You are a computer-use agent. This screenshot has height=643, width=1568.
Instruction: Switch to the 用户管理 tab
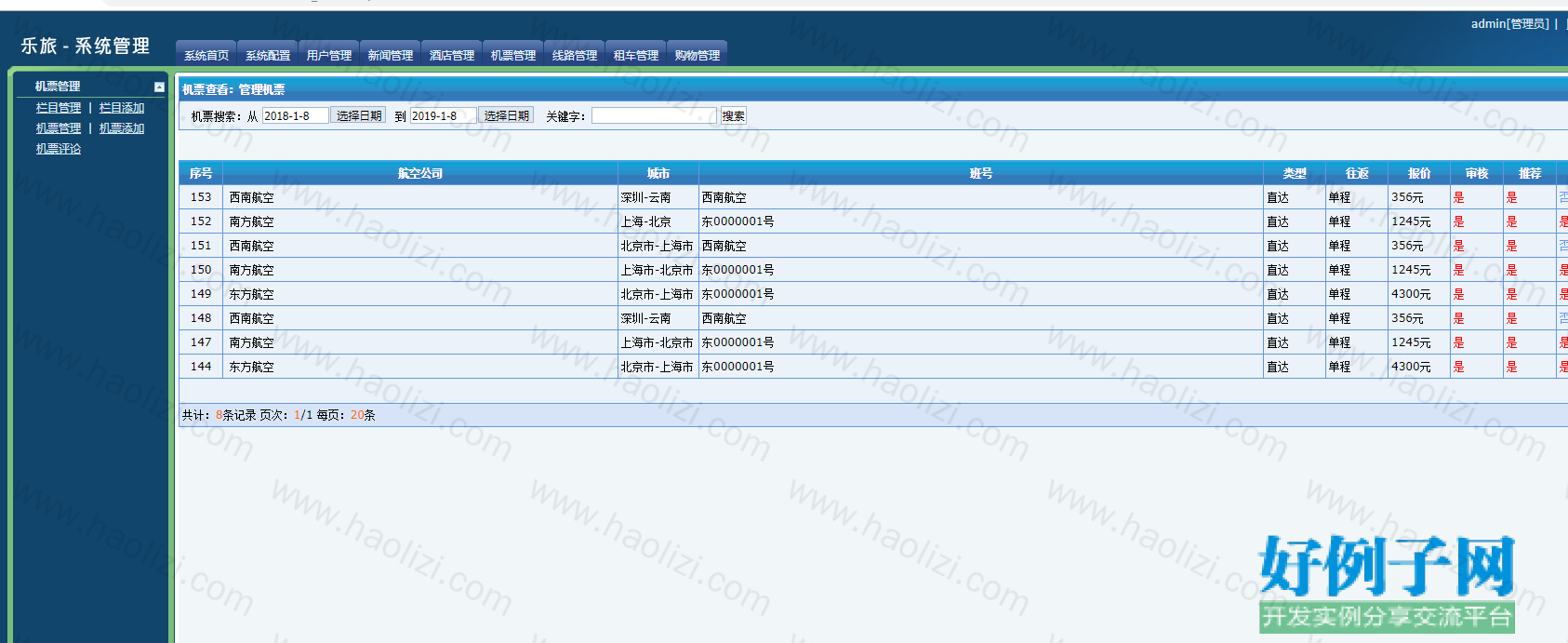(329, 55)
